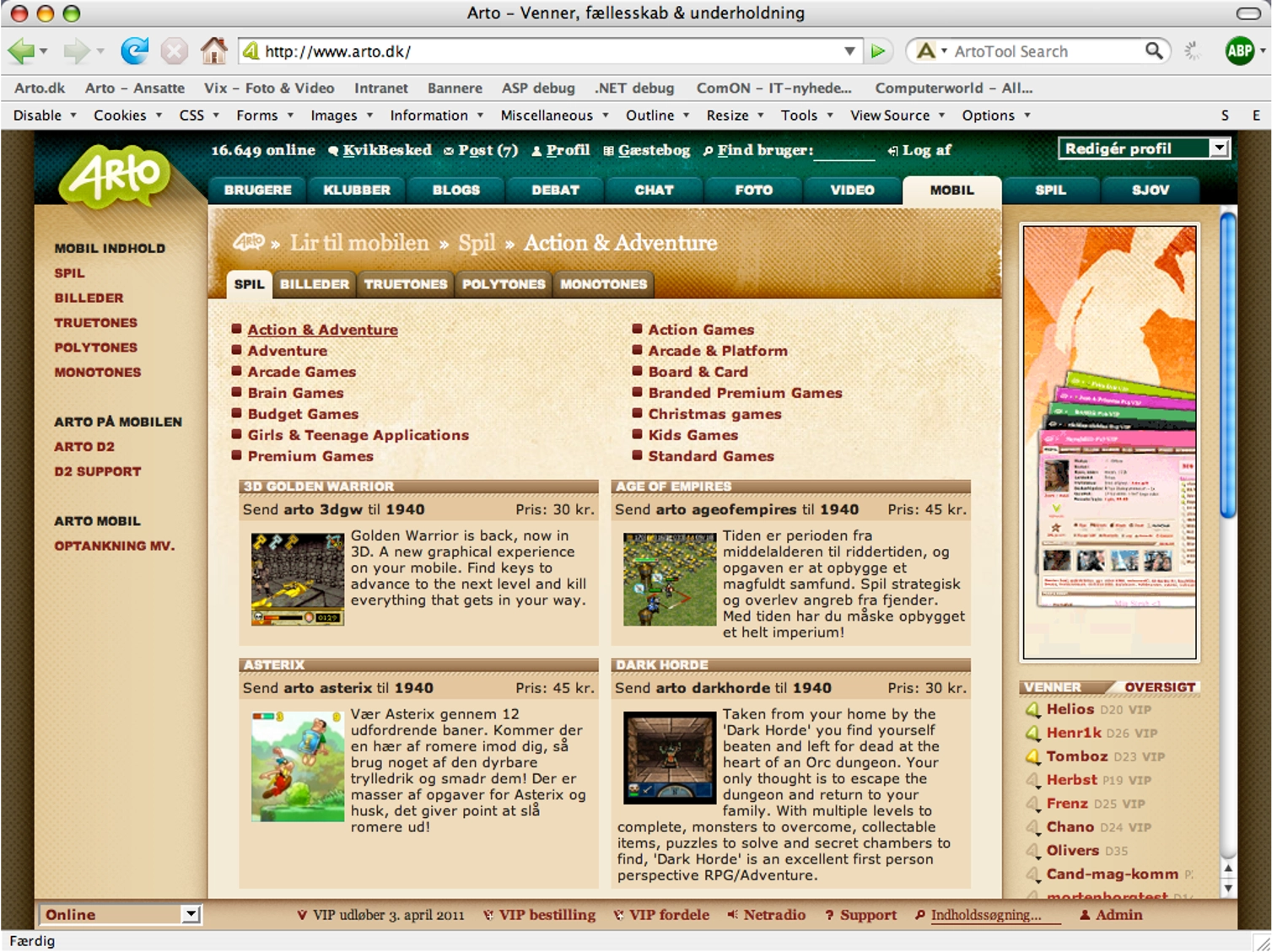Open the Age of Empires game thumbnail

(x=670, y=578)
